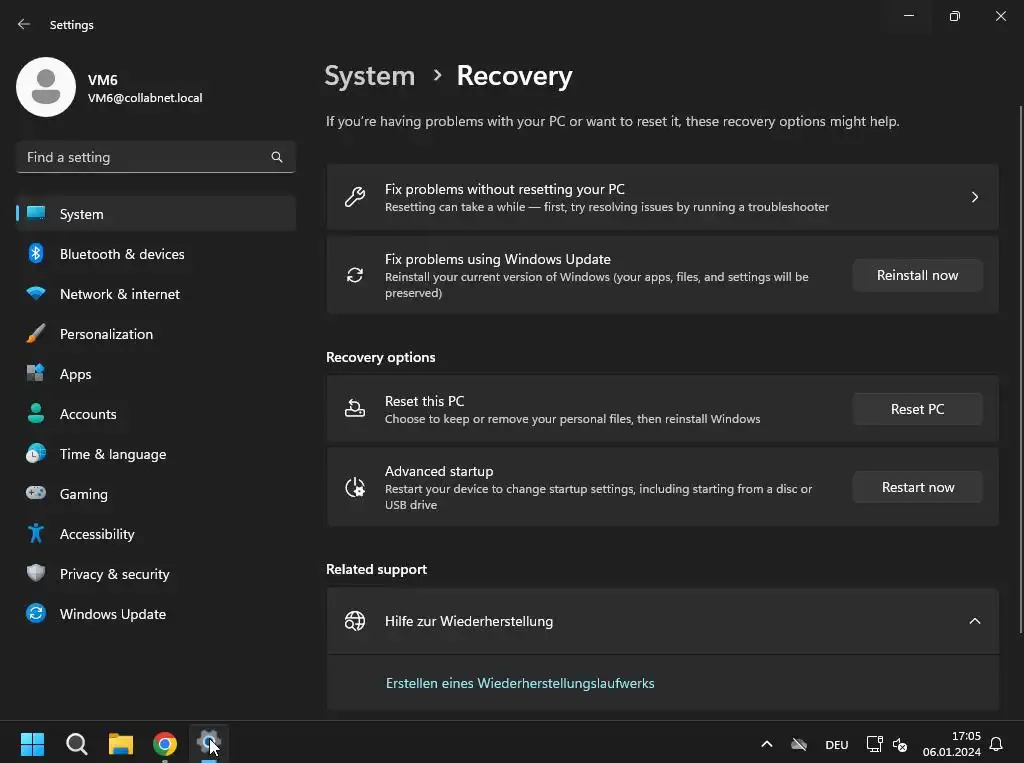Select Personalization in the sidebar
1024x763 pixels.
pyautogui.click(x=156, y=333)
